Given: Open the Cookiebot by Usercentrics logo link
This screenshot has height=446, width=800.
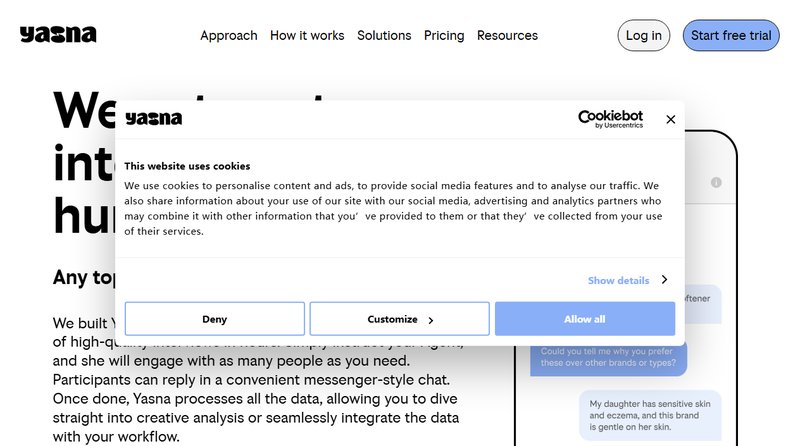Looking at the screenshot, I should pos(610,119).
